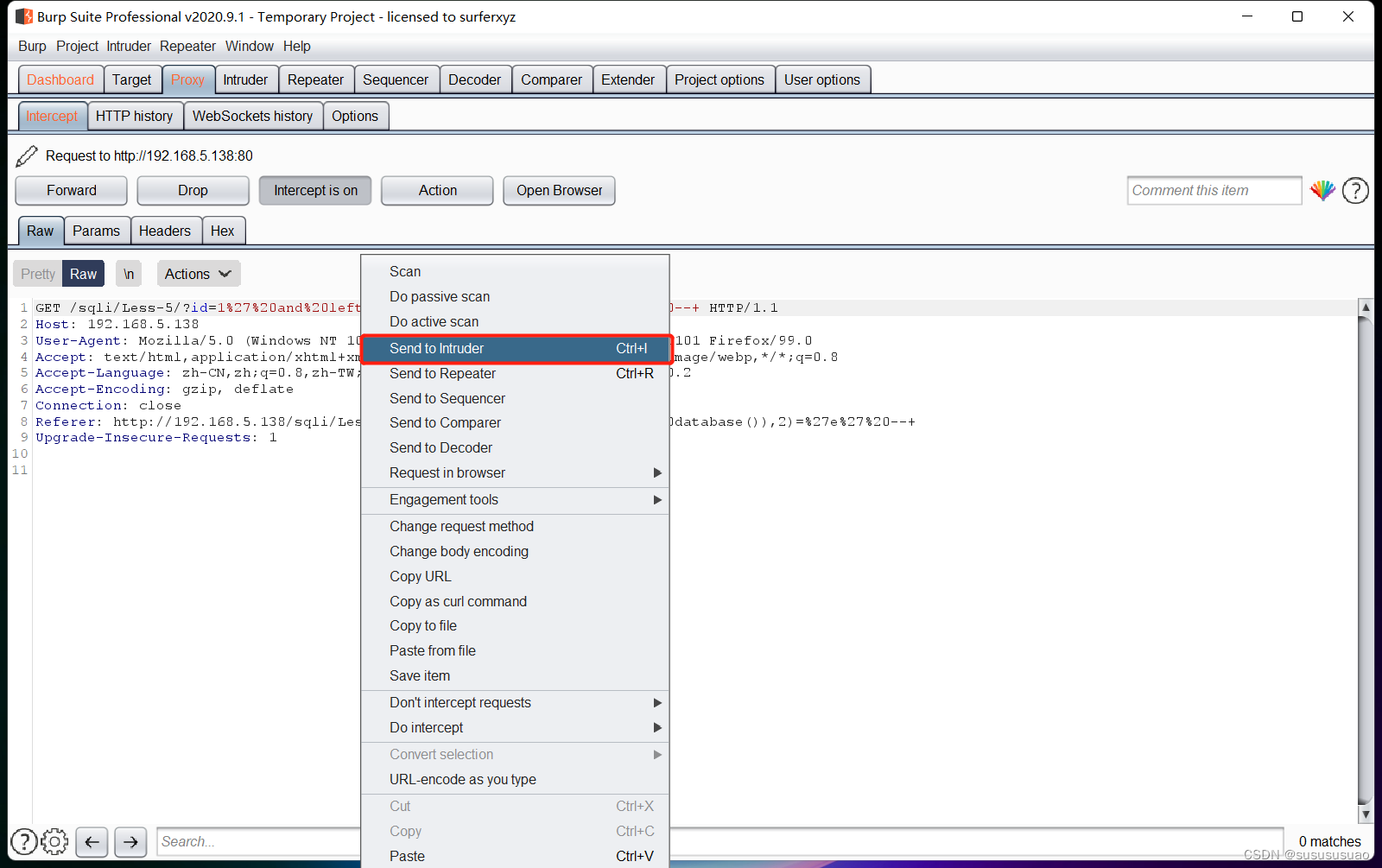Viewport: 1382px width, 868px height.
Task: Choose Change request method
Action: 515,526
